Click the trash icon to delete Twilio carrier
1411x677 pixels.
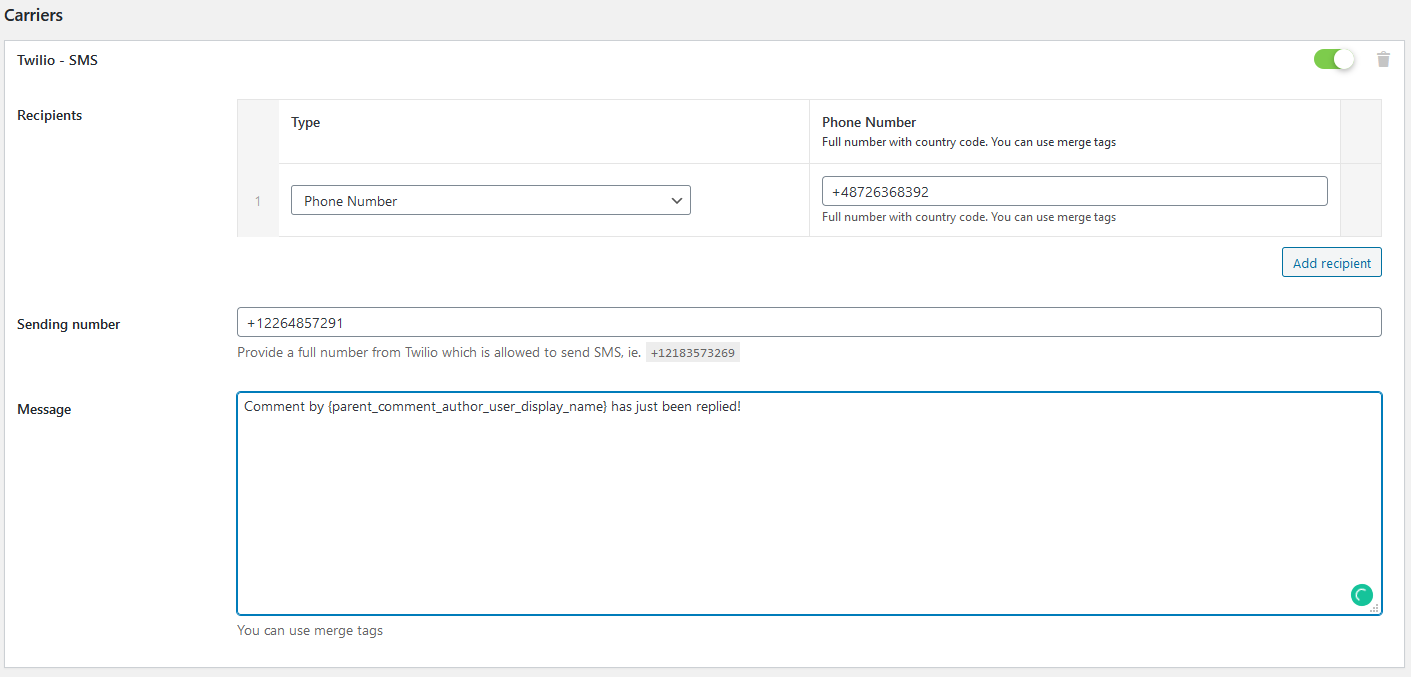(x=1383, y=60)
